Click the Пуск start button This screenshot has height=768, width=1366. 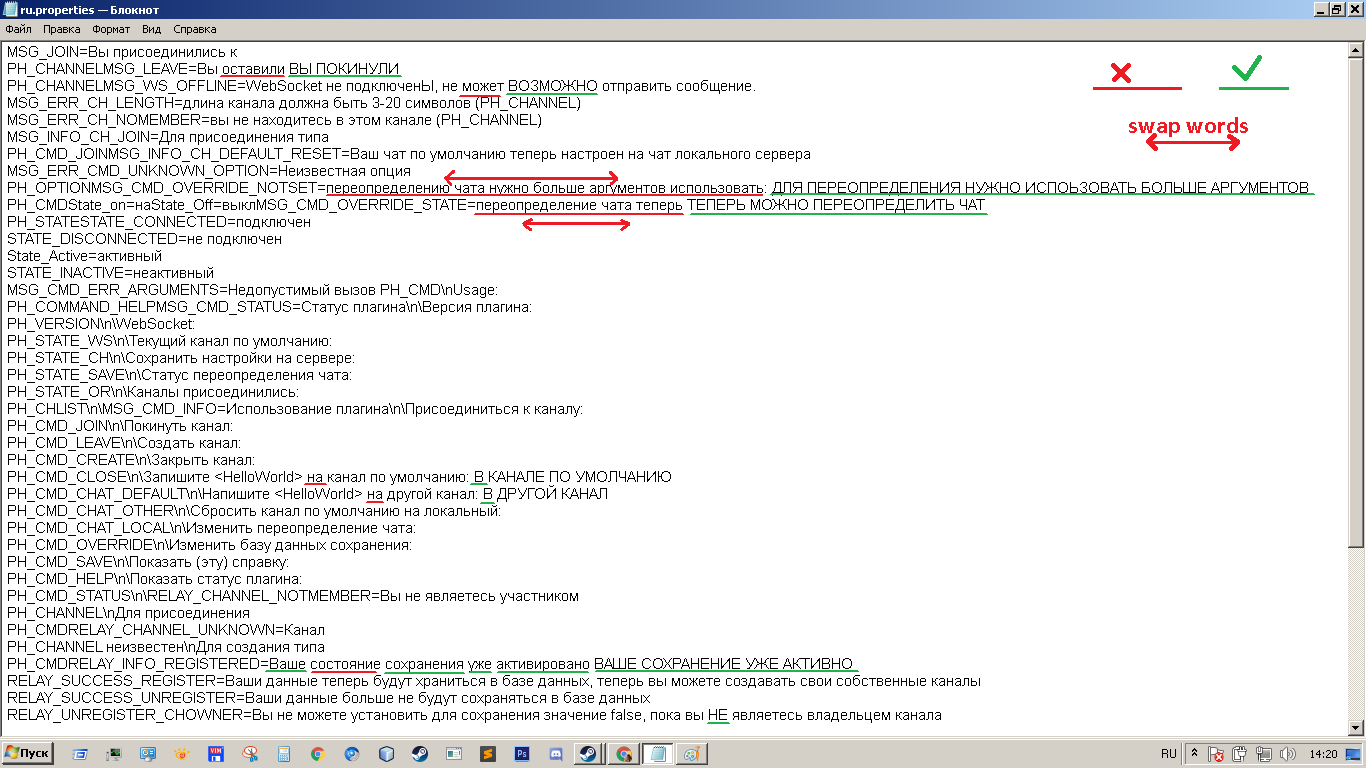point(28,753)
